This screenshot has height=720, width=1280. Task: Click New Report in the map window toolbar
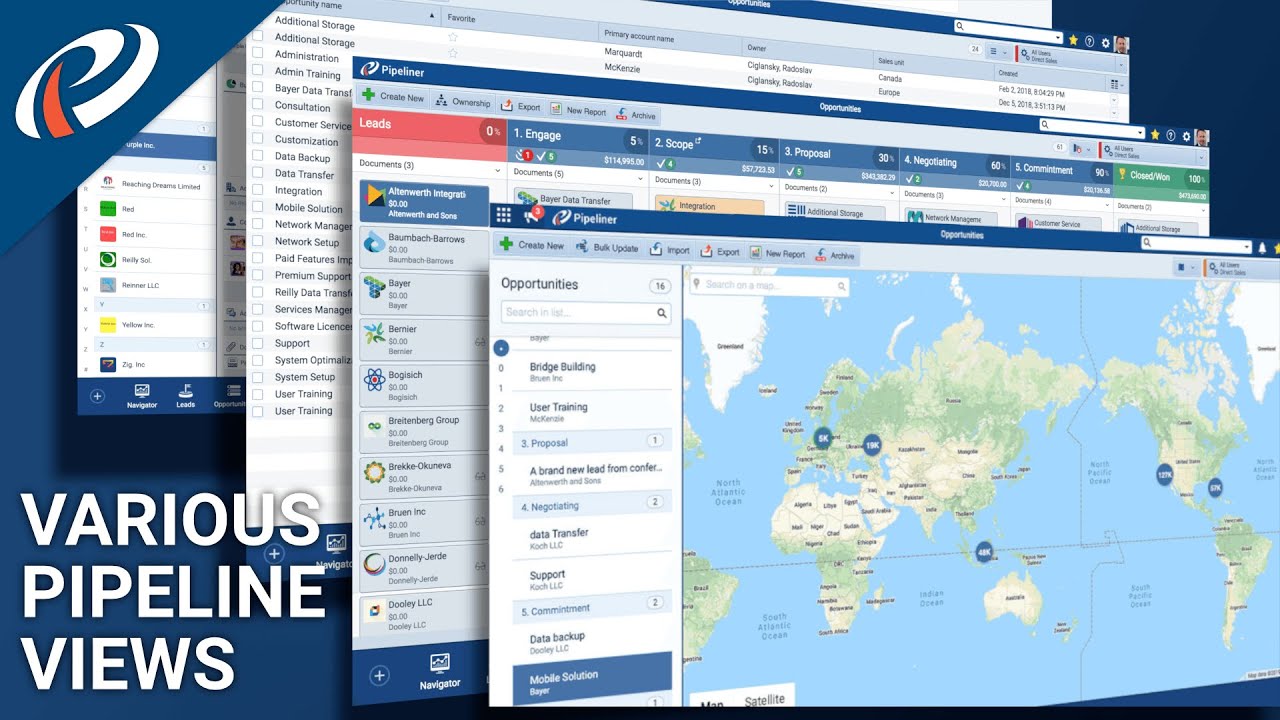(x=777, y=254)
